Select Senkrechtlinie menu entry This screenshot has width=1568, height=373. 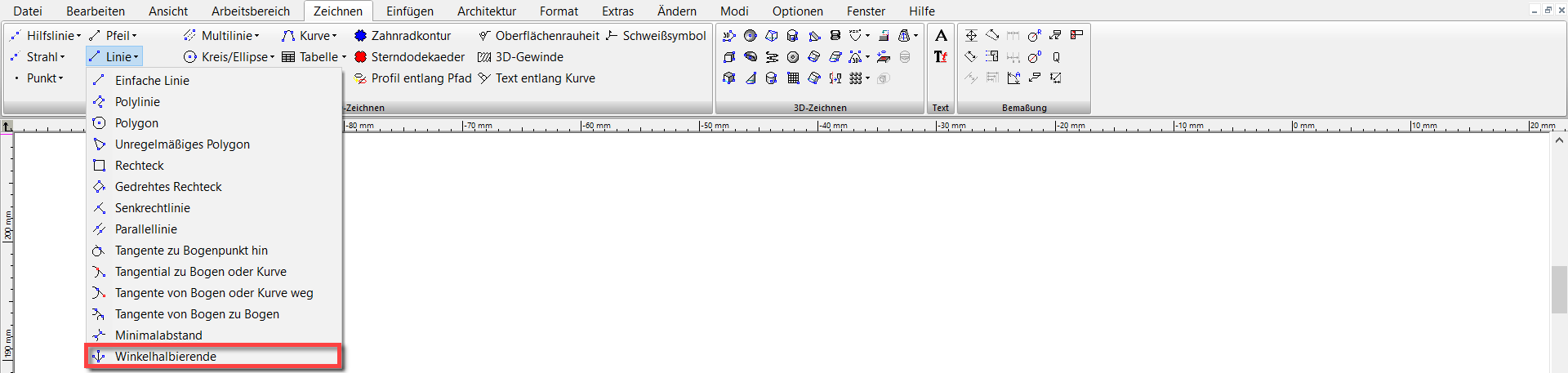coord(214,208)
